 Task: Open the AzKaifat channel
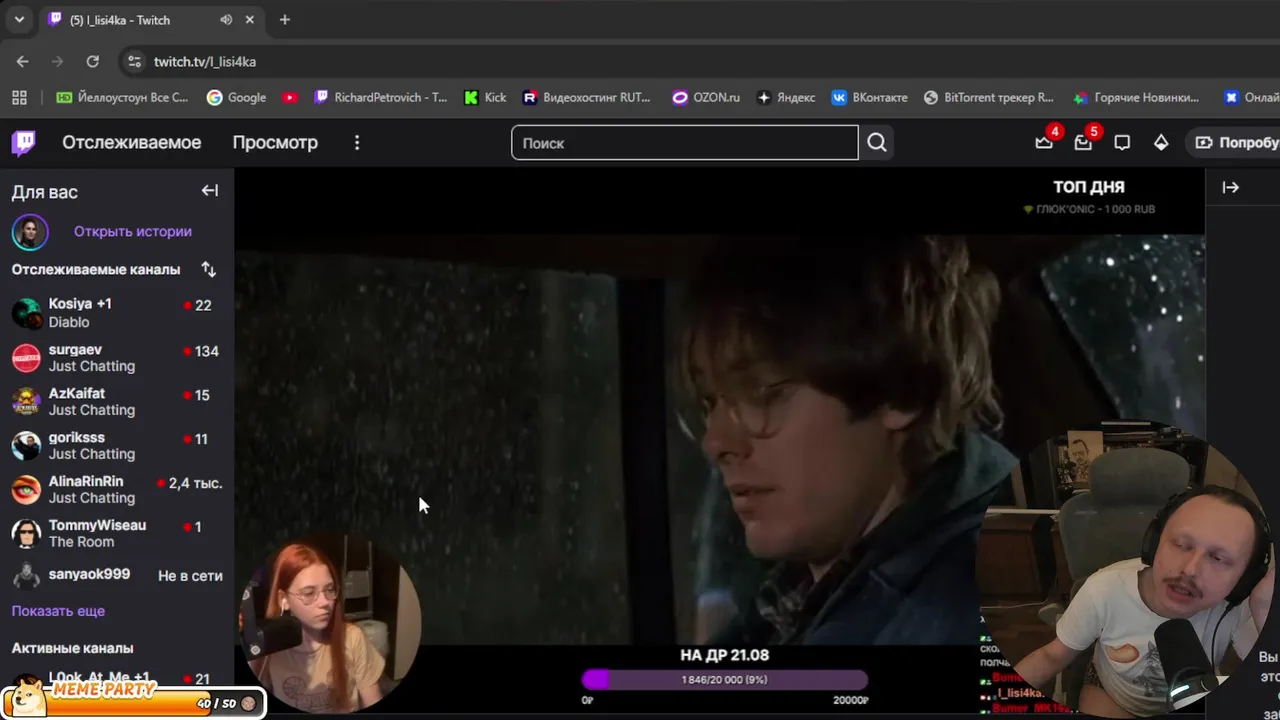[x=117, y=402]
